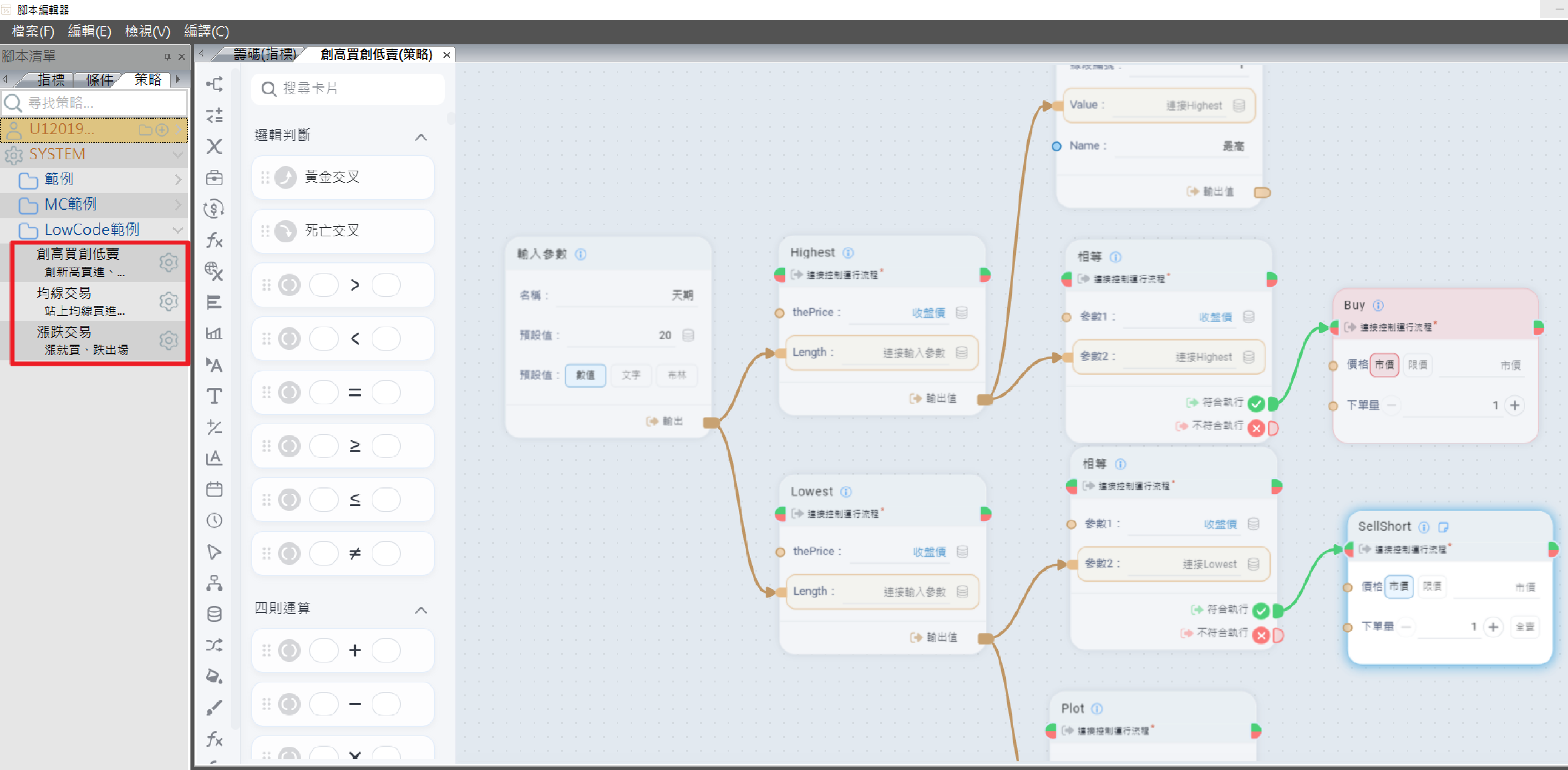This screenshot has width=1568, height=770.
Task: Select 數值 default value type
Action: pos(585,375)
